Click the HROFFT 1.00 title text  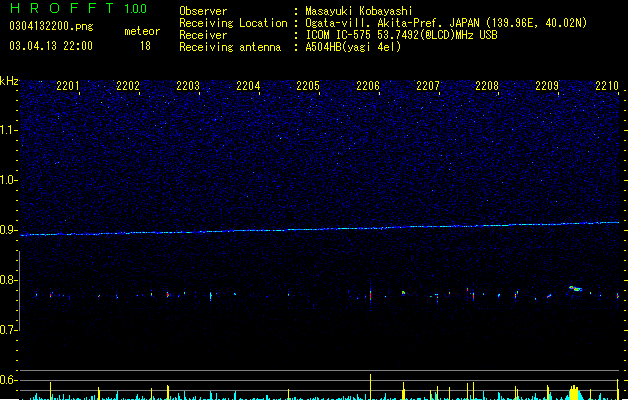(79, 8)
